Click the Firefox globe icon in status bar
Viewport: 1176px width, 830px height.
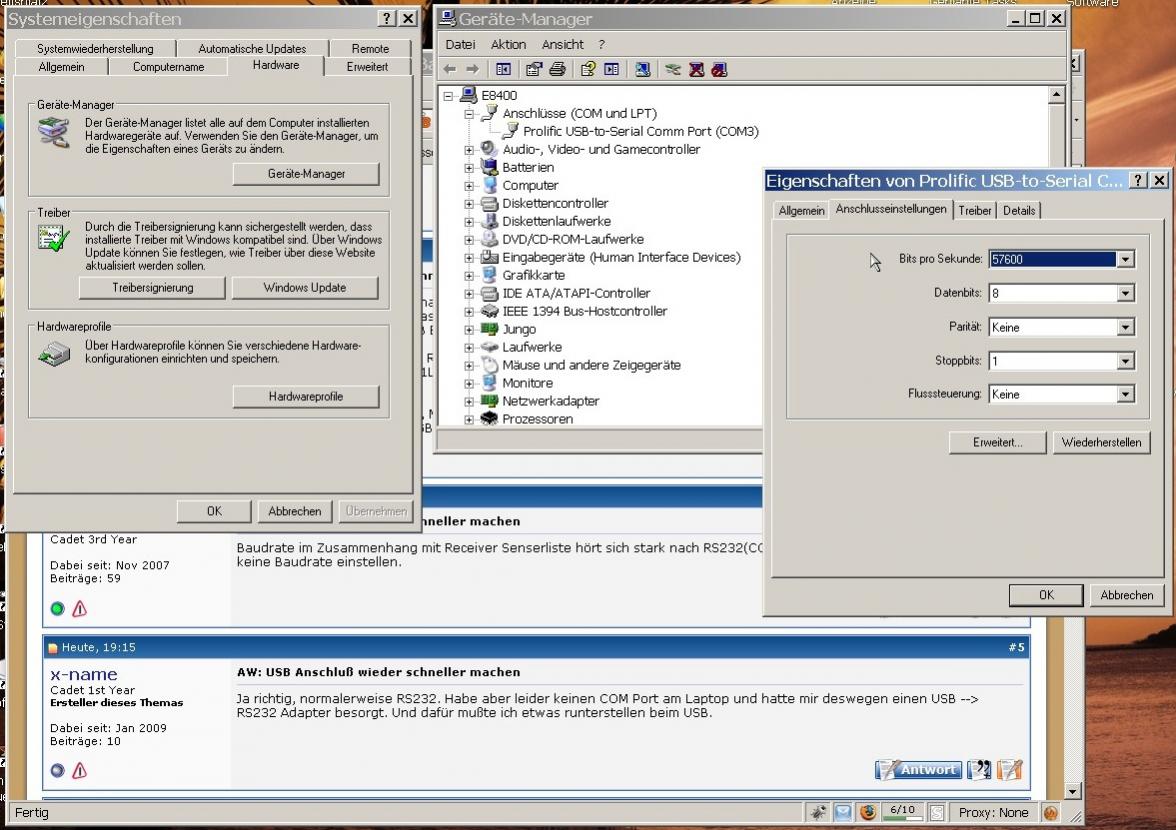tap(868, 812)
